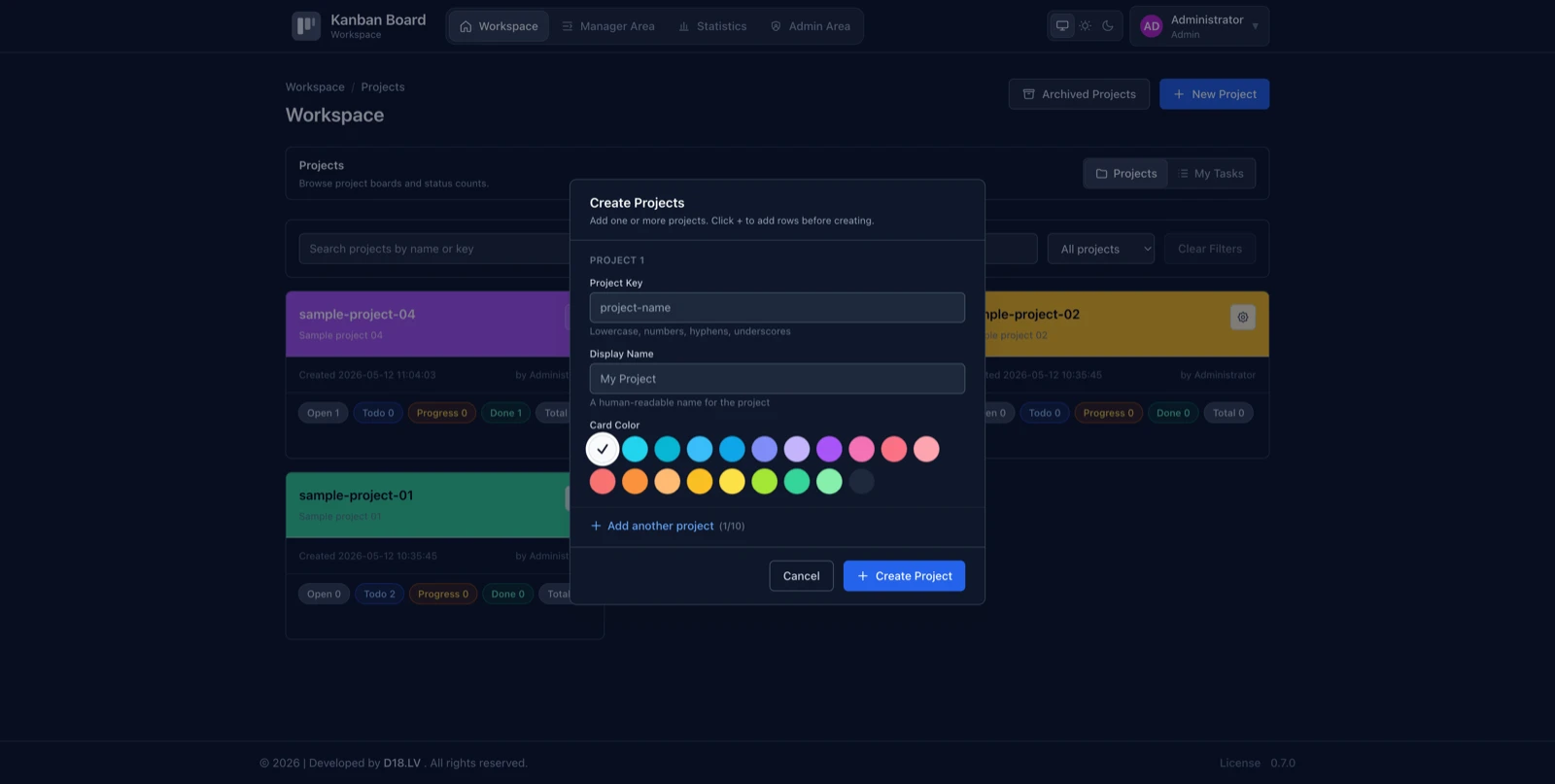Choose the dark slate card color

(x=861, y=481)
